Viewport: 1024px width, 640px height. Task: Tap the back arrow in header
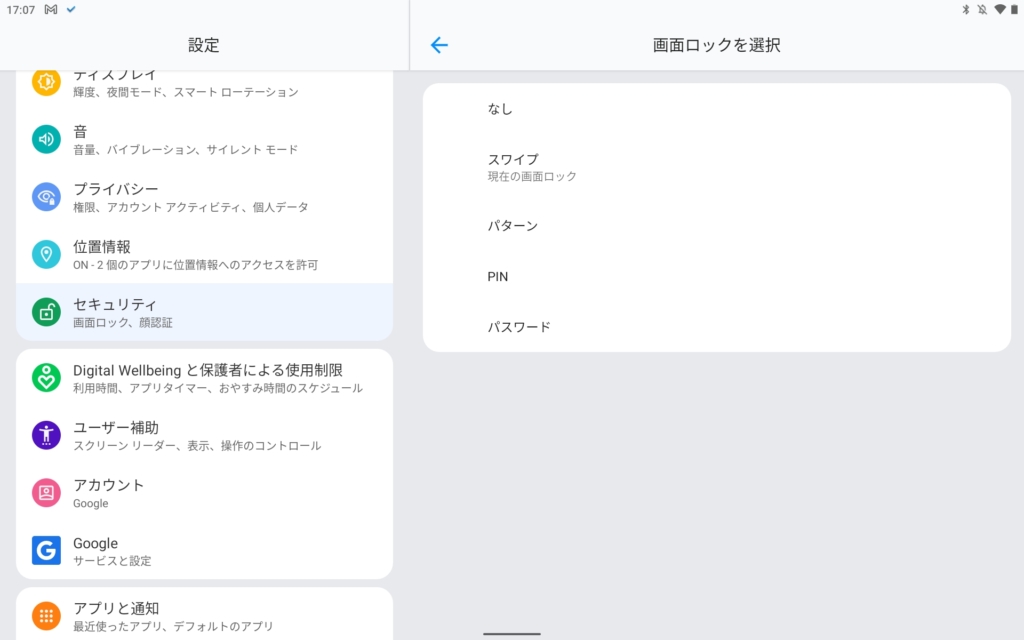click(x=439, y=45)
